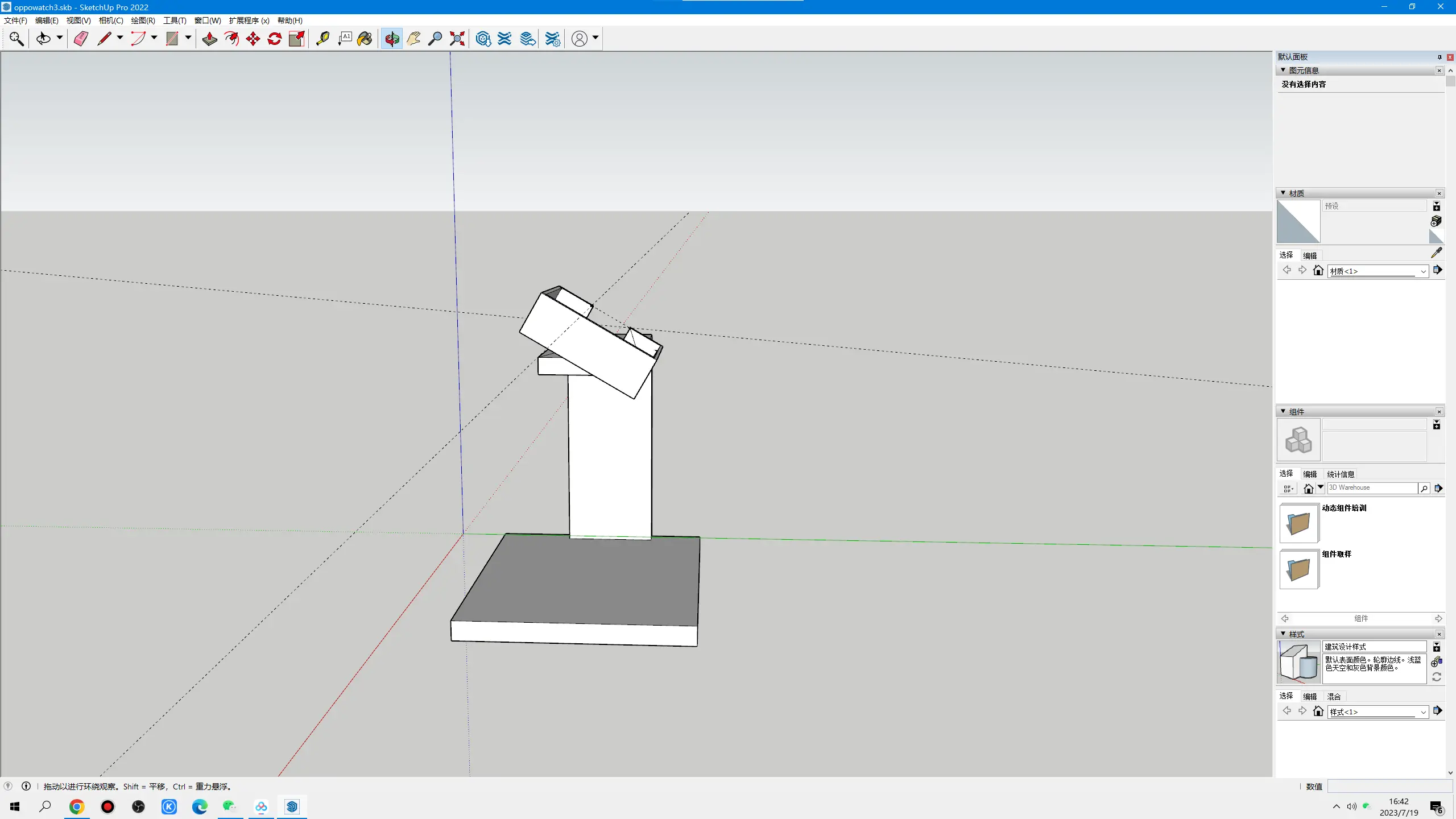Image resolution: width=1456 pixels, height=819 pixels.
Task: Open the 相机(C) menu
Action: (110, 20)
